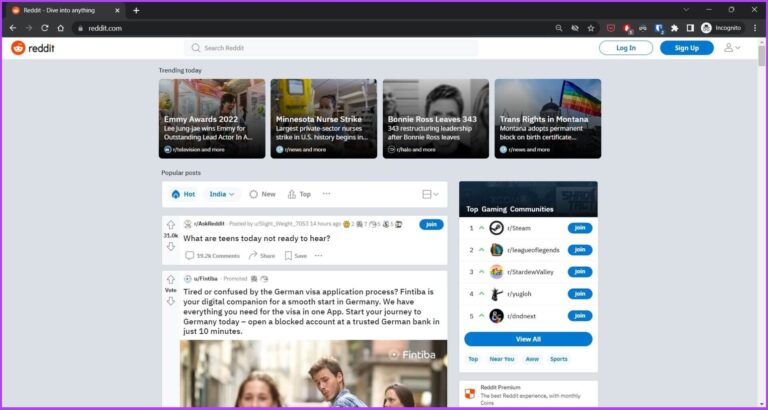This screenshot has width=768, height=410.
Task: Open the Fintiba ad image
Action: click(x=313, y=374)
